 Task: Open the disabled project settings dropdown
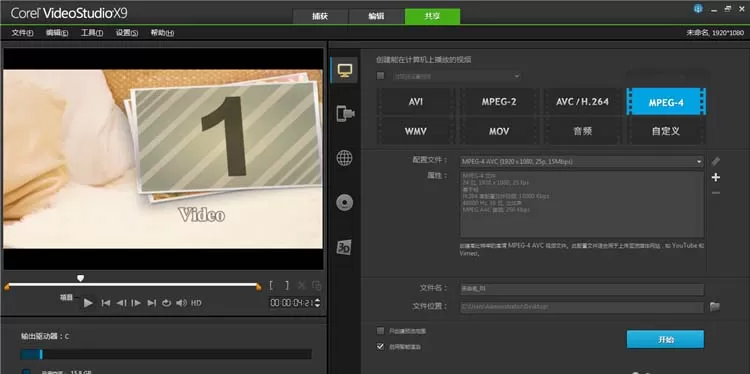(x=456, y=76)
